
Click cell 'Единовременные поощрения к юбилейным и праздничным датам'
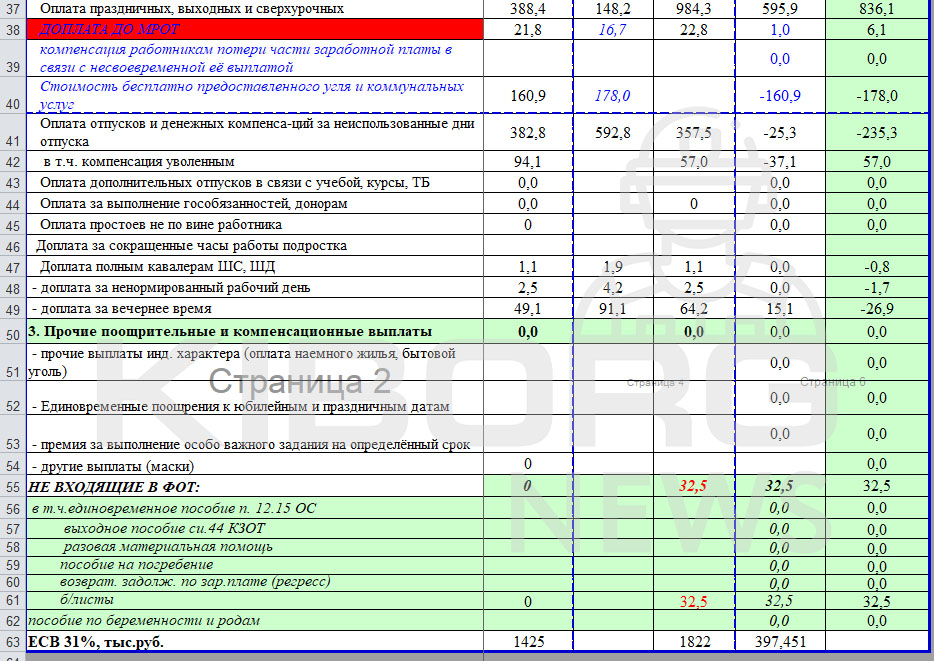254,398
